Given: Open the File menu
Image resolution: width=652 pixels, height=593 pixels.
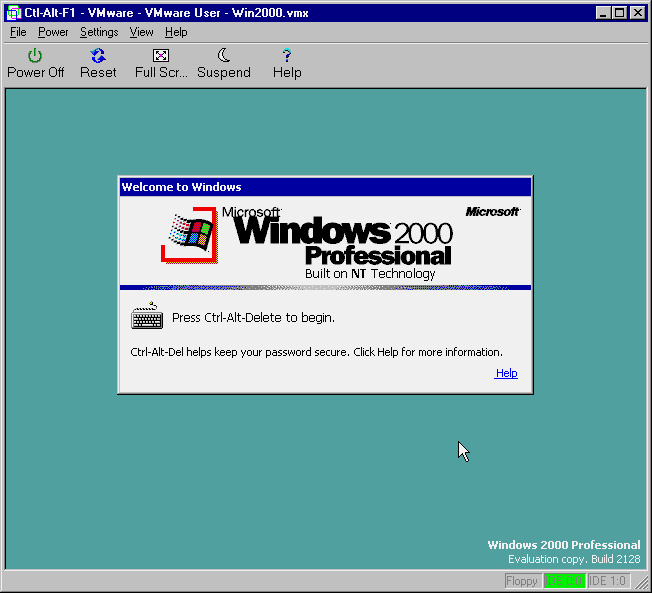Looking at the screenshot, I should coord(18,32).
